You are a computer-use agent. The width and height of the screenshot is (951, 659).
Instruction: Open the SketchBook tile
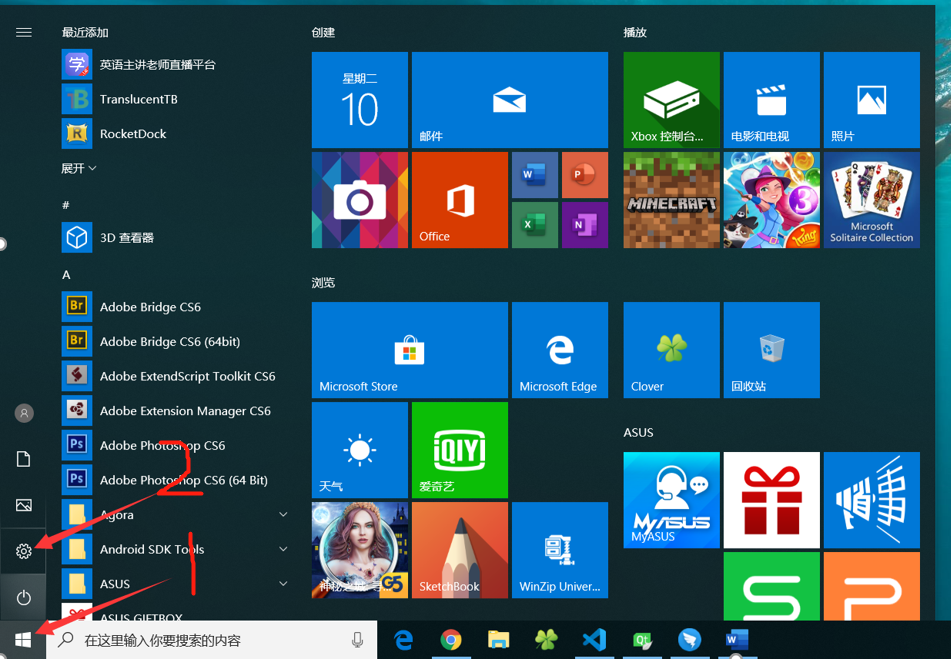tap(460, 550)
